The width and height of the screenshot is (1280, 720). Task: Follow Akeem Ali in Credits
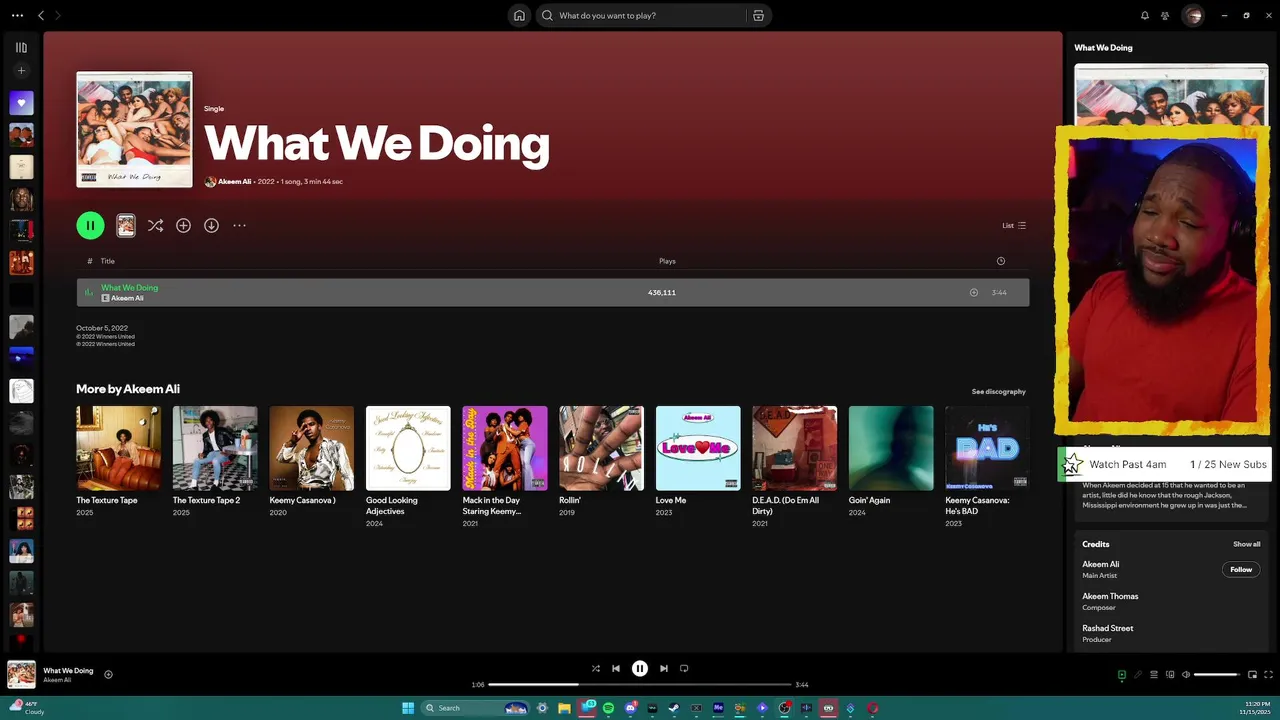[1241, 569]
